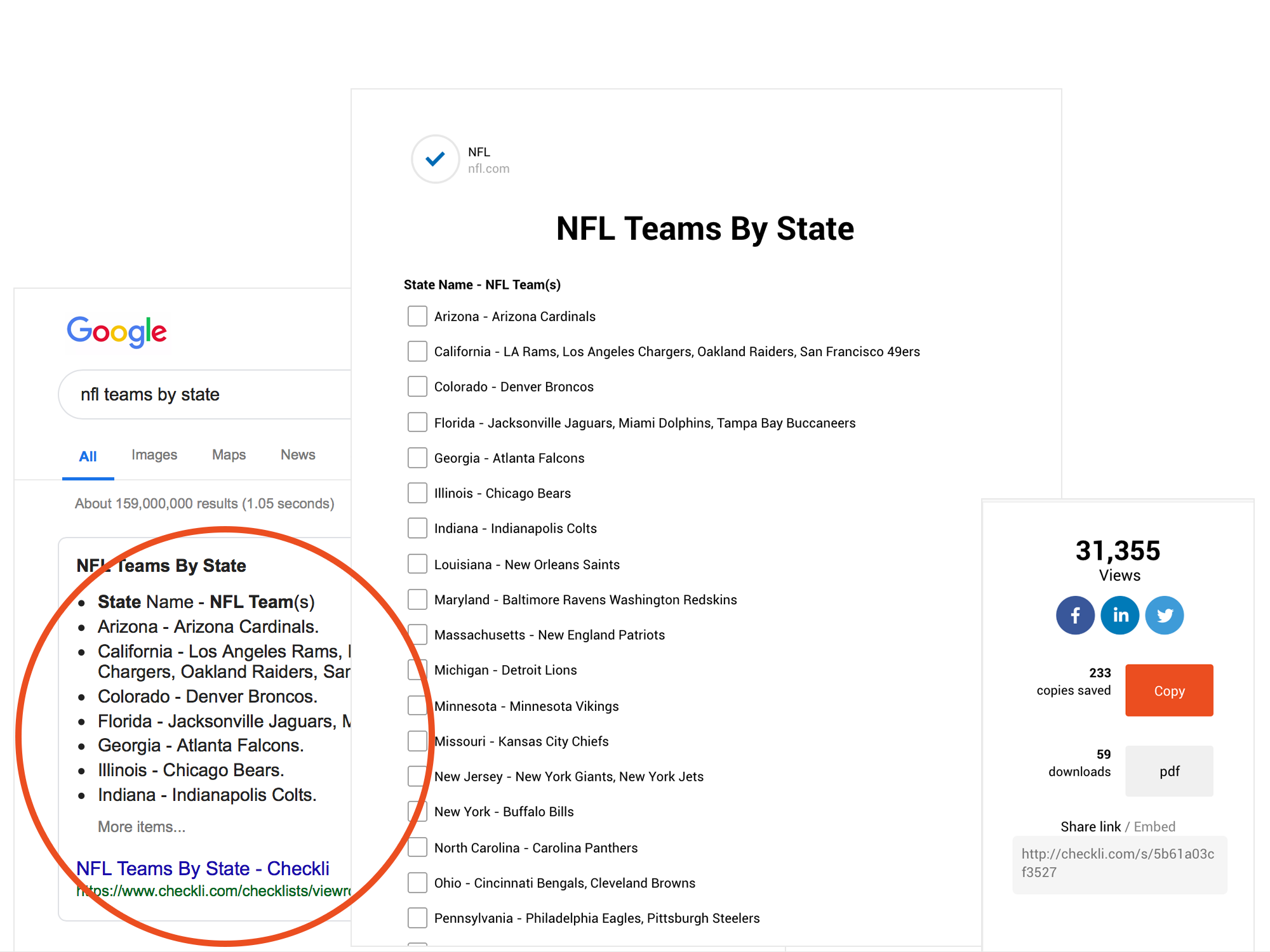
Task: Click the About 159,000,000 results text
Action: [x=204, y=503]
